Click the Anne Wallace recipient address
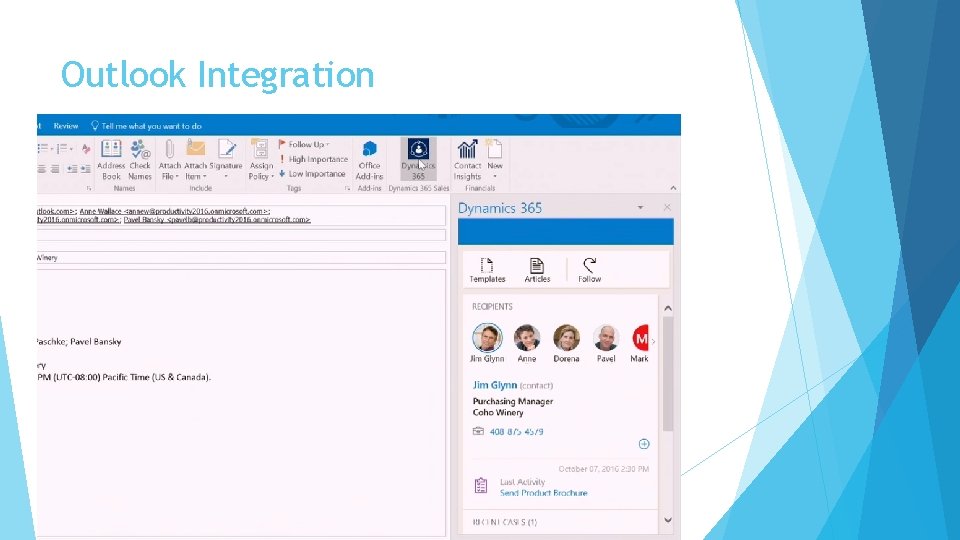Image resolution: width=960 pixels, height=540 pixels. 174,211
